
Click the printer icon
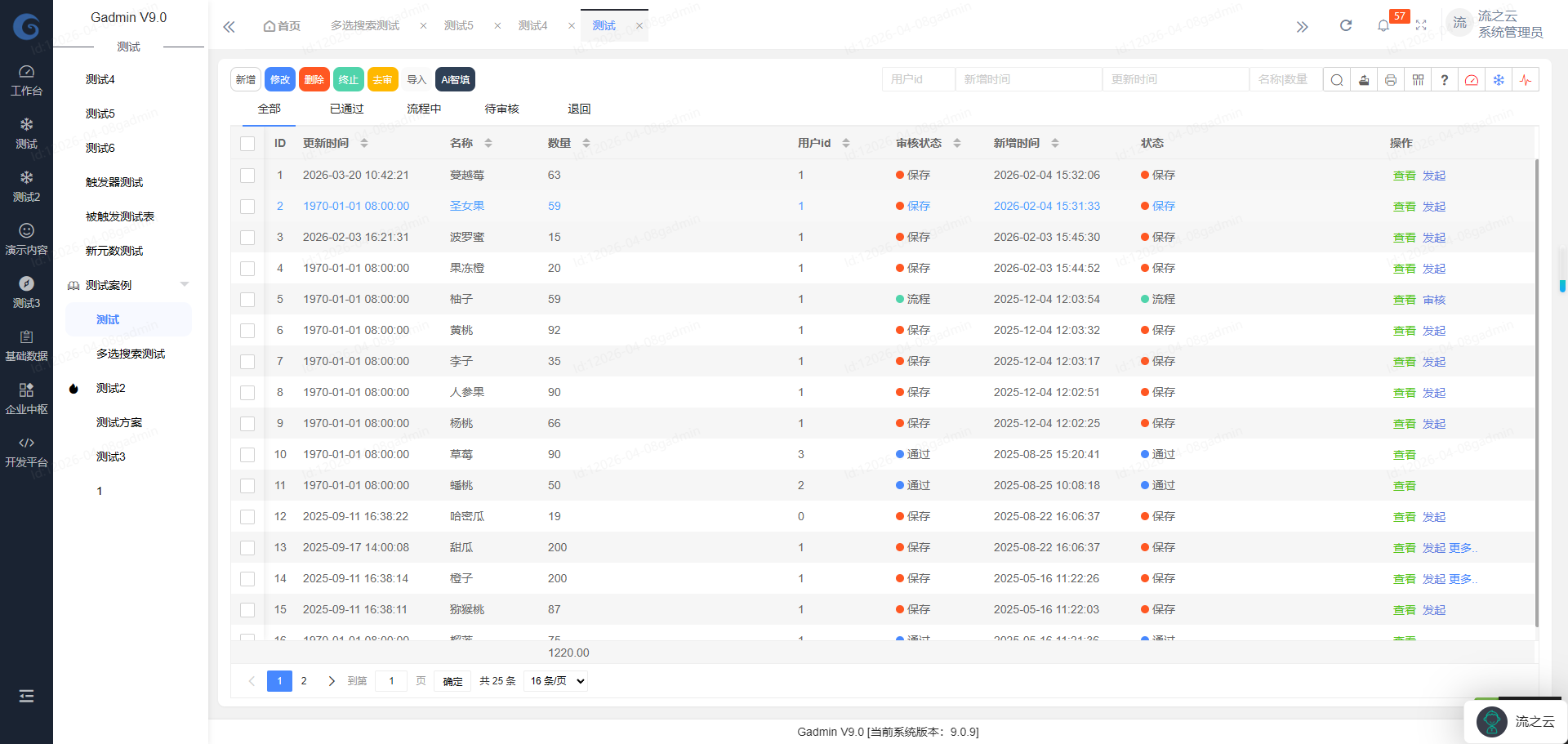click(x=1391, y=80)
